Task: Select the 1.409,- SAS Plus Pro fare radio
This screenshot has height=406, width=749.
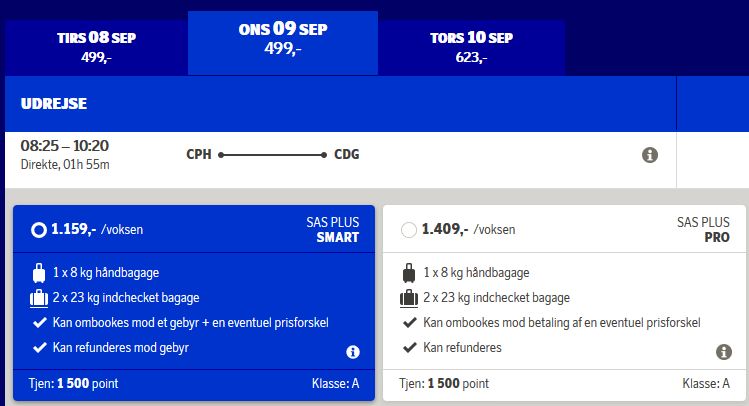Action: (x=408, y=230)
